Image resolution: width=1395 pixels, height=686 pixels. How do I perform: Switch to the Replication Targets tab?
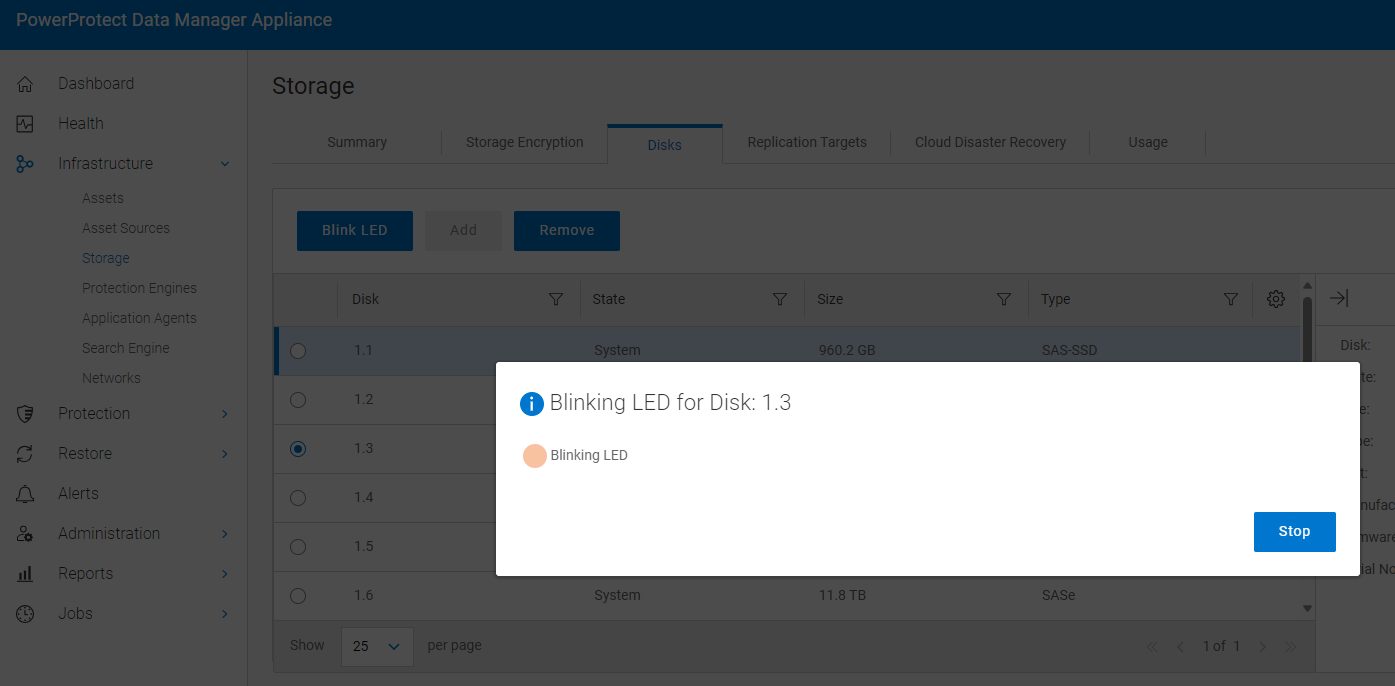(806, 142)
